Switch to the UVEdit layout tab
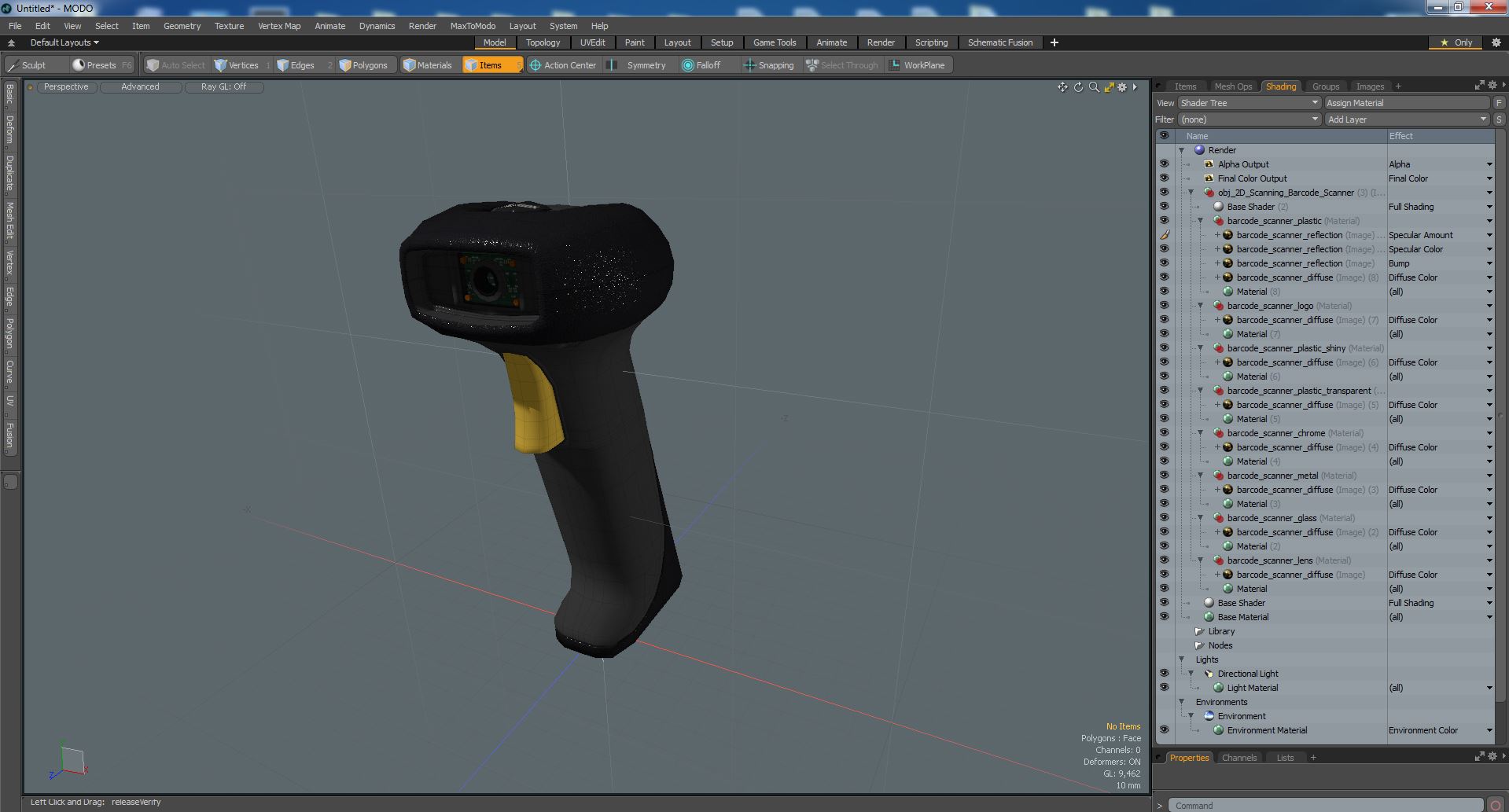The width and height of the screenshot is (1509, 812). pyautogui.click(x=592, y=42)
